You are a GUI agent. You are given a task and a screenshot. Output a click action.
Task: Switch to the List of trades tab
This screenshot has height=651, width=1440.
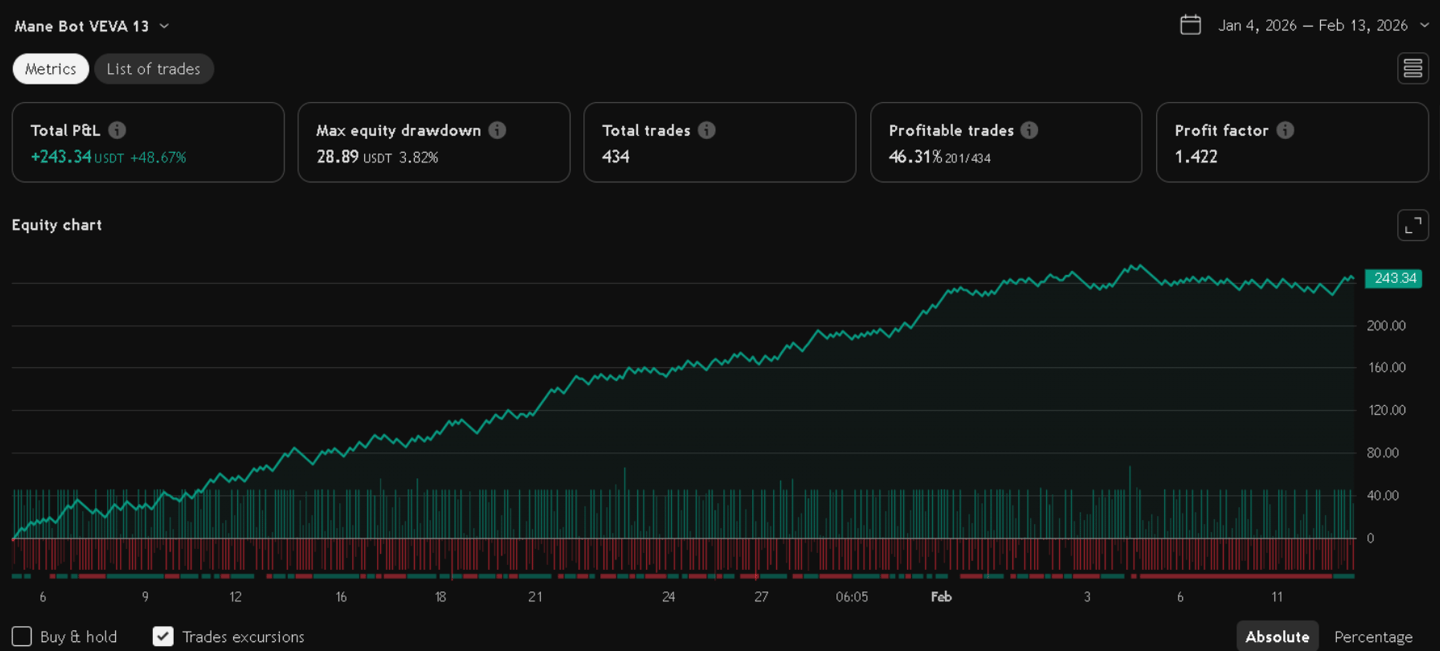(x=154, y=68)
